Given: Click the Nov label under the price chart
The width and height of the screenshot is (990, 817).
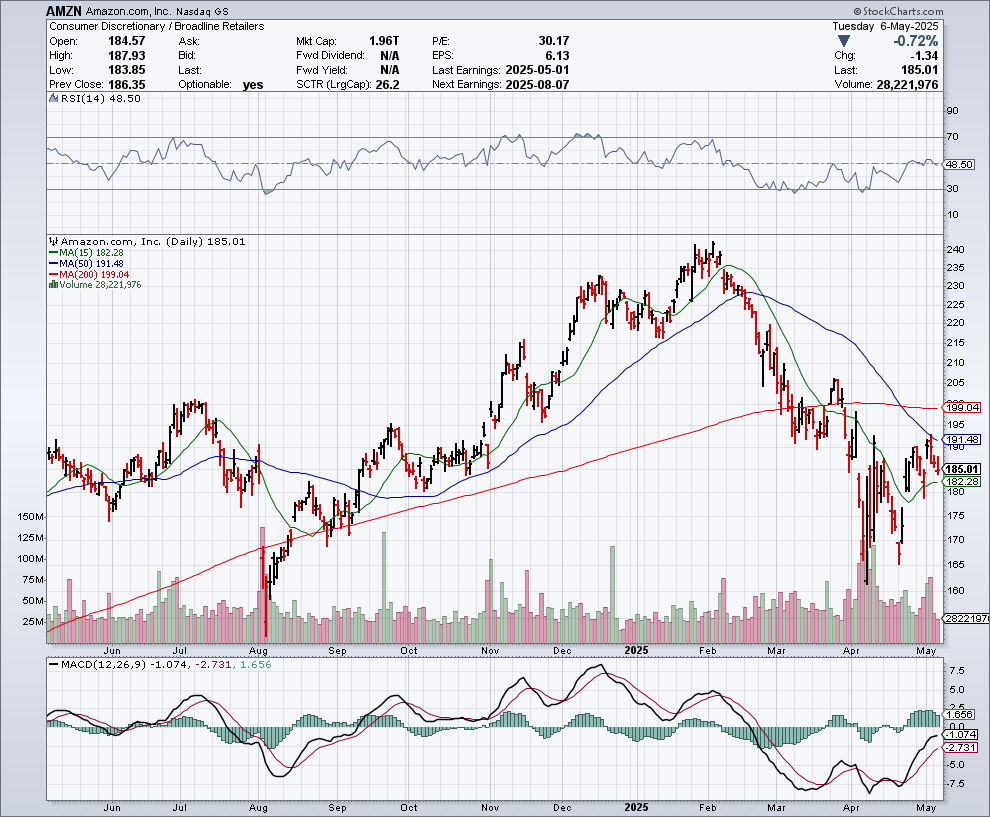Looking at the screenshot, I should [x=490, y=650].
